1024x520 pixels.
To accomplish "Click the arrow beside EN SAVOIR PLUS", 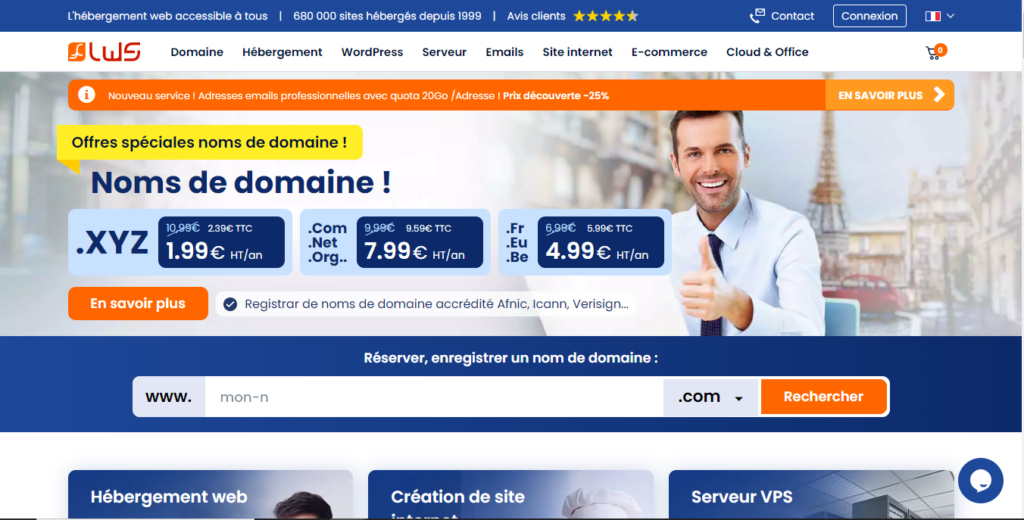I will point(939,95).
